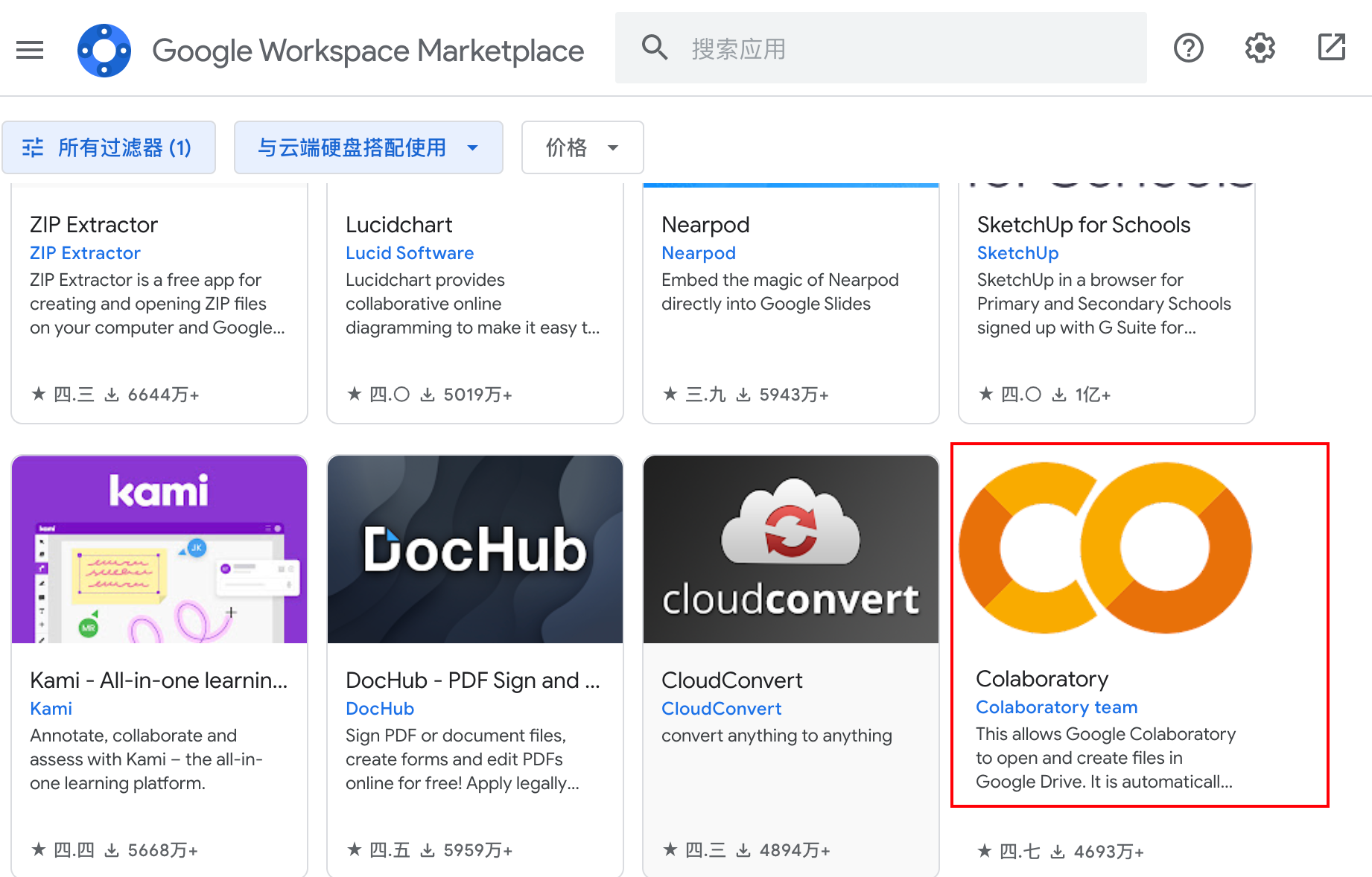Select 'convert anything to anything' description
The width and height of the screenshot is (1372, 877).
pos(777,736)
